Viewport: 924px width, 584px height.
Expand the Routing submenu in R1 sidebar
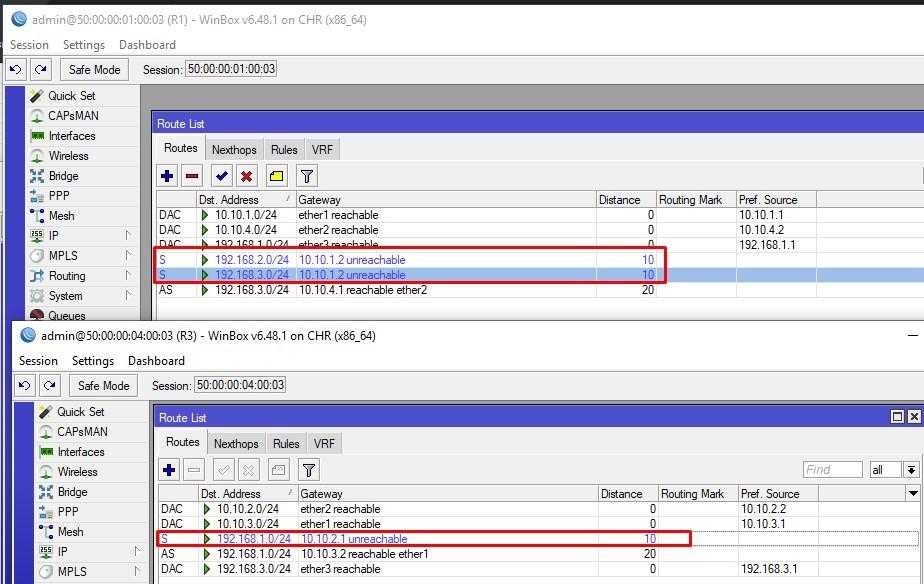tap(67, 276)
